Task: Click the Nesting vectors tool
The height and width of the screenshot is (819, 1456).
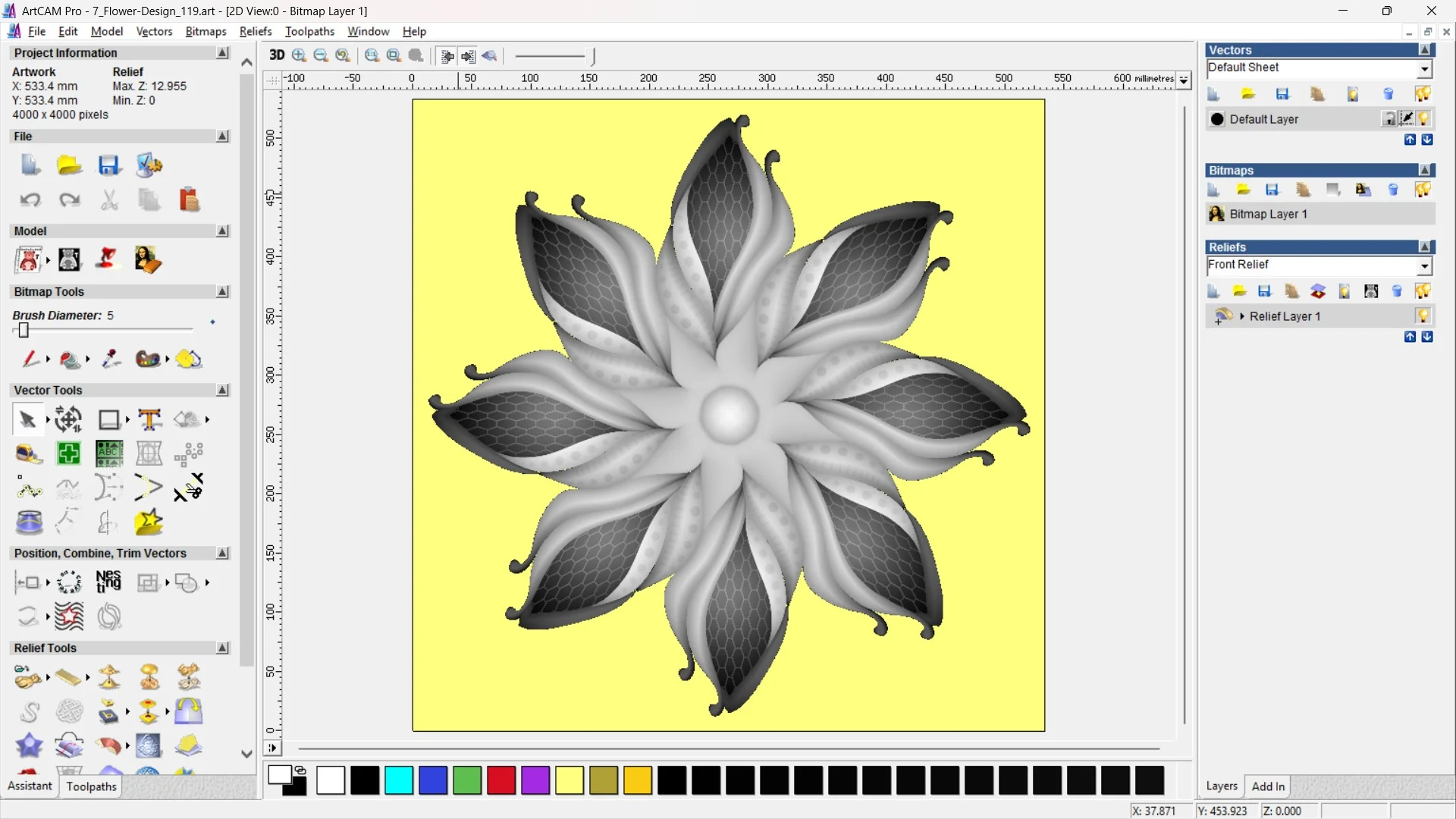Action: 108,582
